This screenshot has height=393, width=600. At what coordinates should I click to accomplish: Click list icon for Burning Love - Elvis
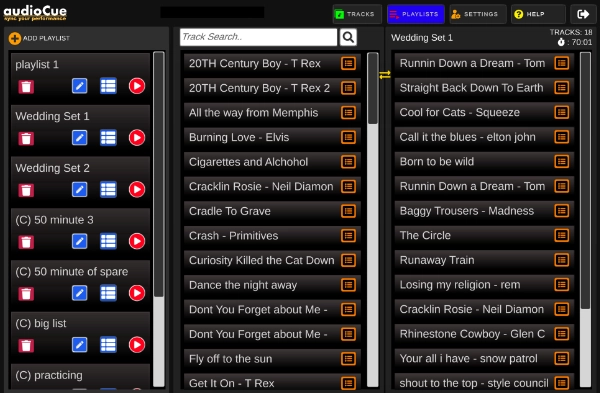coord(348,137)
